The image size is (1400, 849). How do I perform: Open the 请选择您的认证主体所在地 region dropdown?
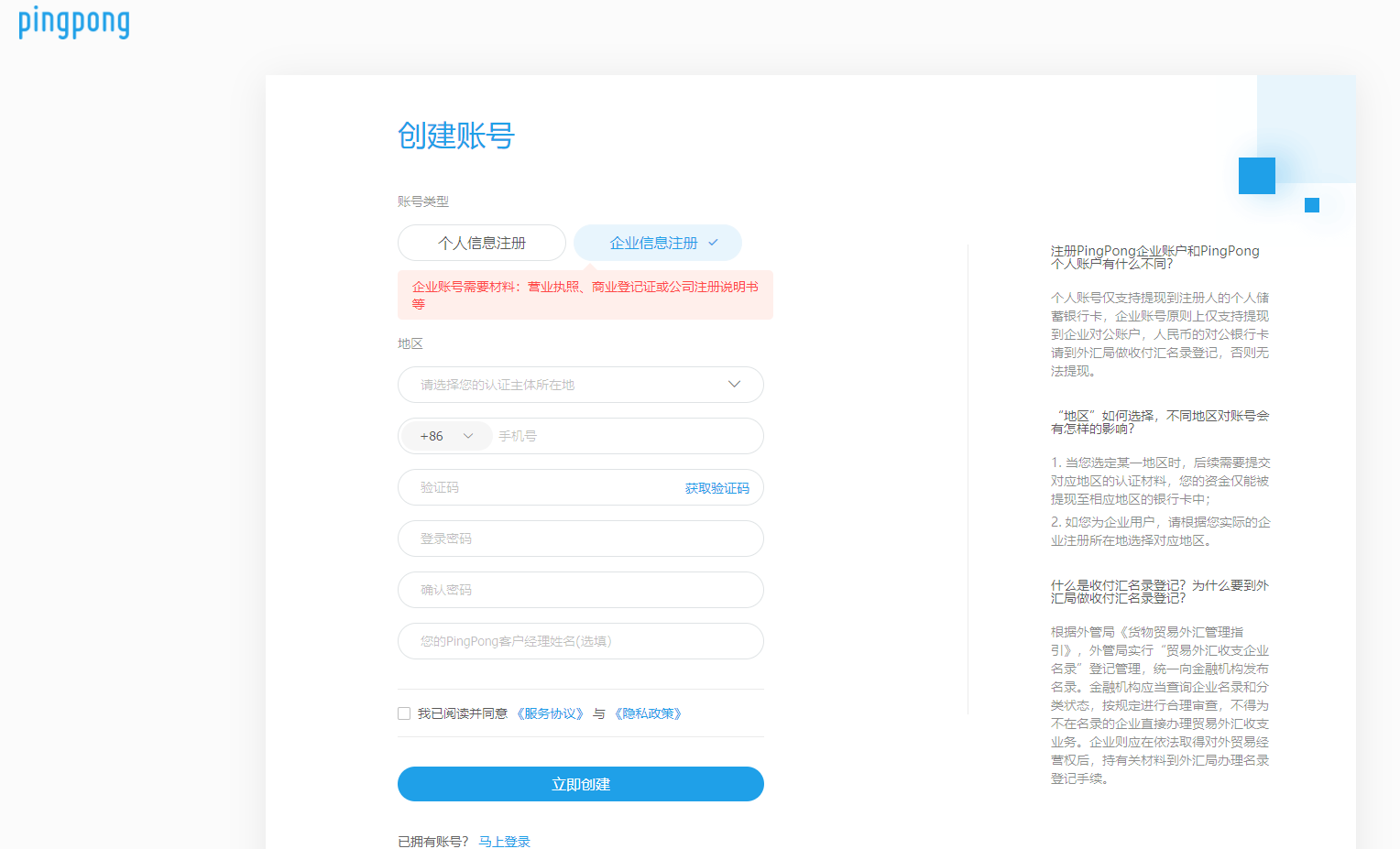coord(580,385)
